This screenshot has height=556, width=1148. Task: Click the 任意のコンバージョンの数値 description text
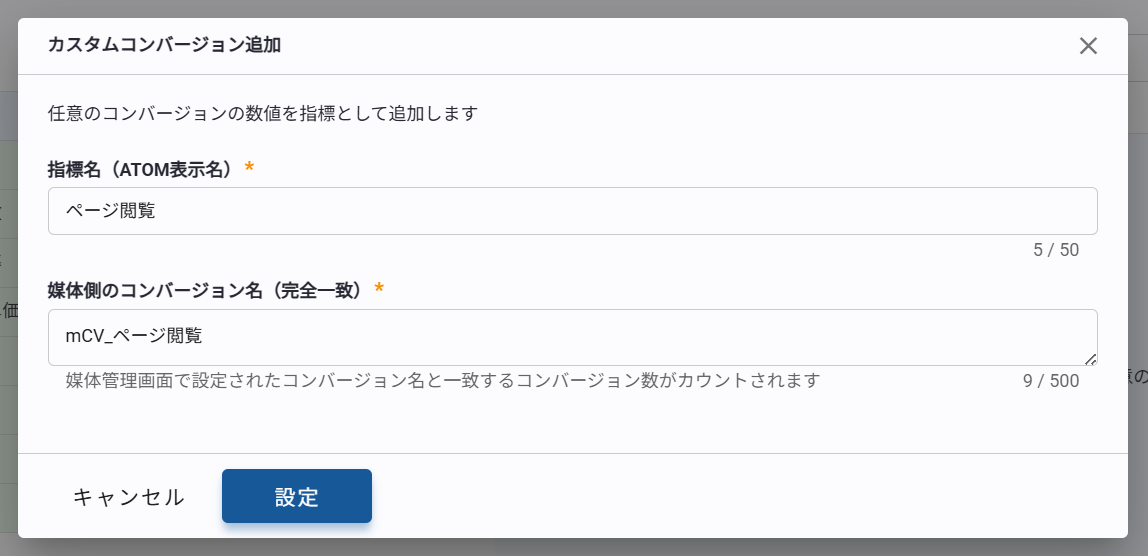pos(262,113)
